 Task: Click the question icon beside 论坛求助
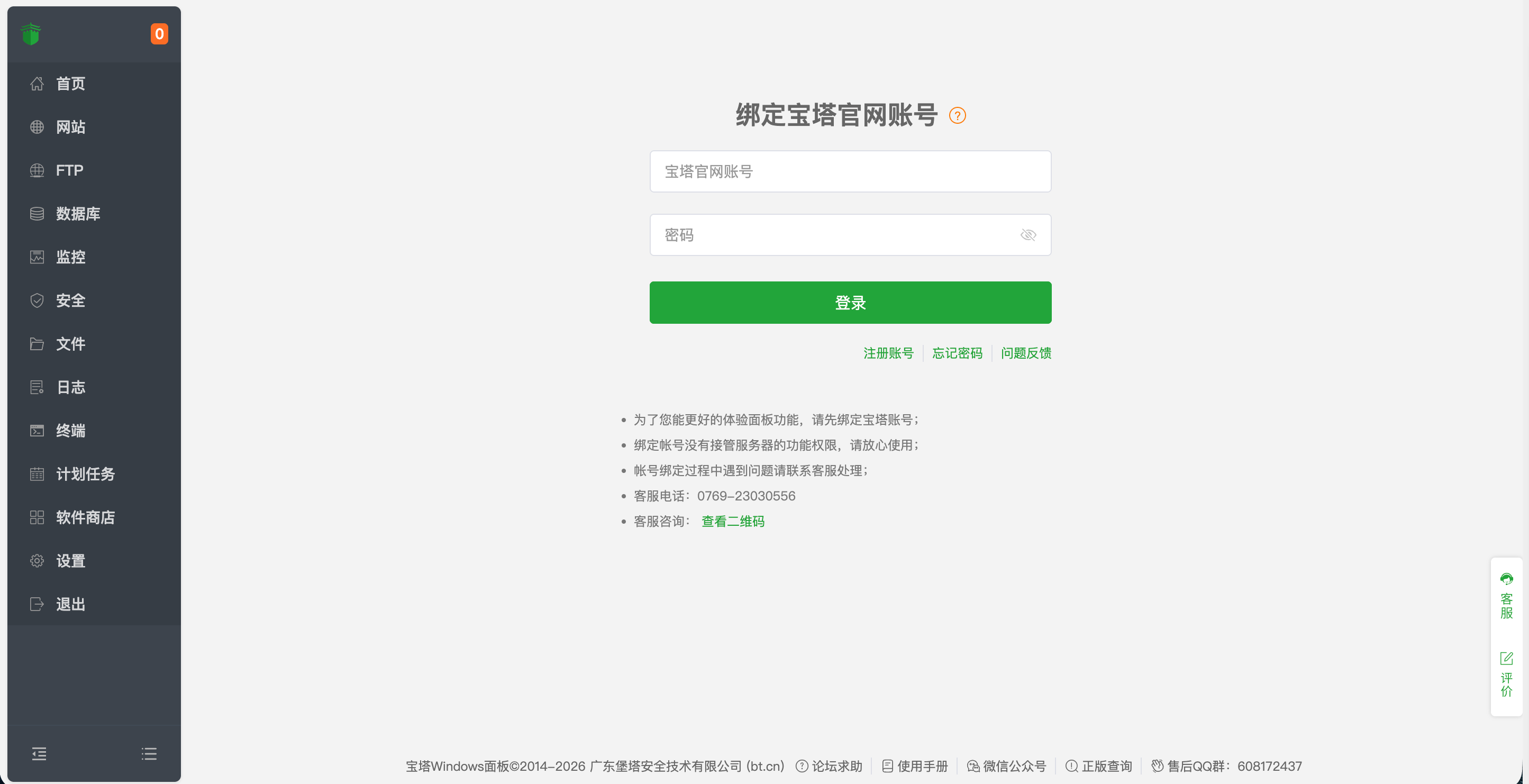click(x=802, y=765)
